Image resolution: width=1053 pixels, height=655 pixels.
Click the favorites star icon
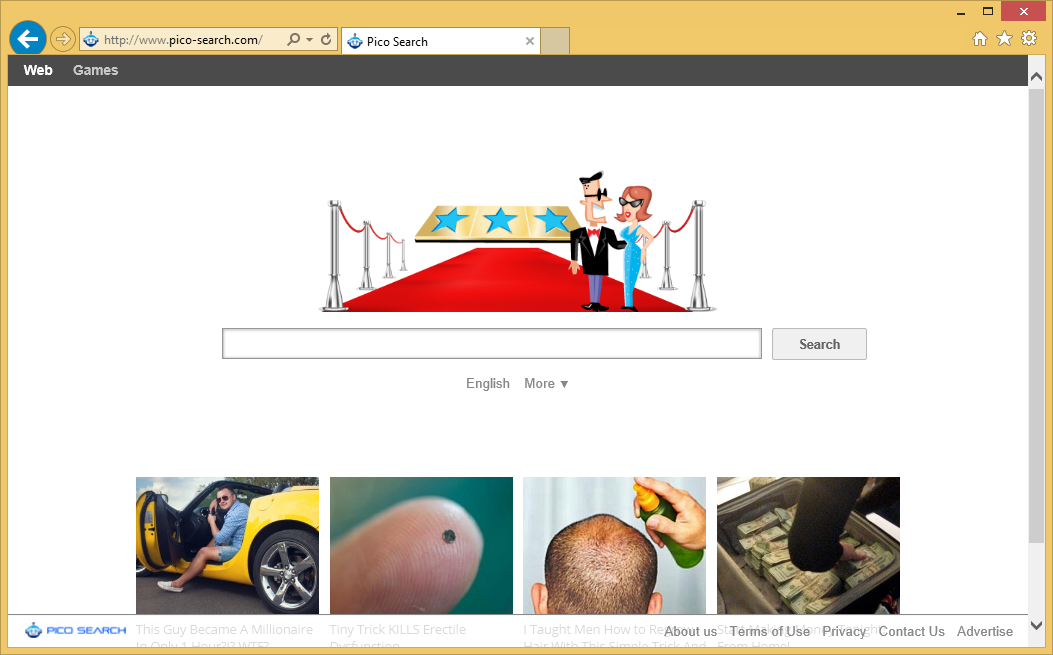click(x=1003, y=38)
